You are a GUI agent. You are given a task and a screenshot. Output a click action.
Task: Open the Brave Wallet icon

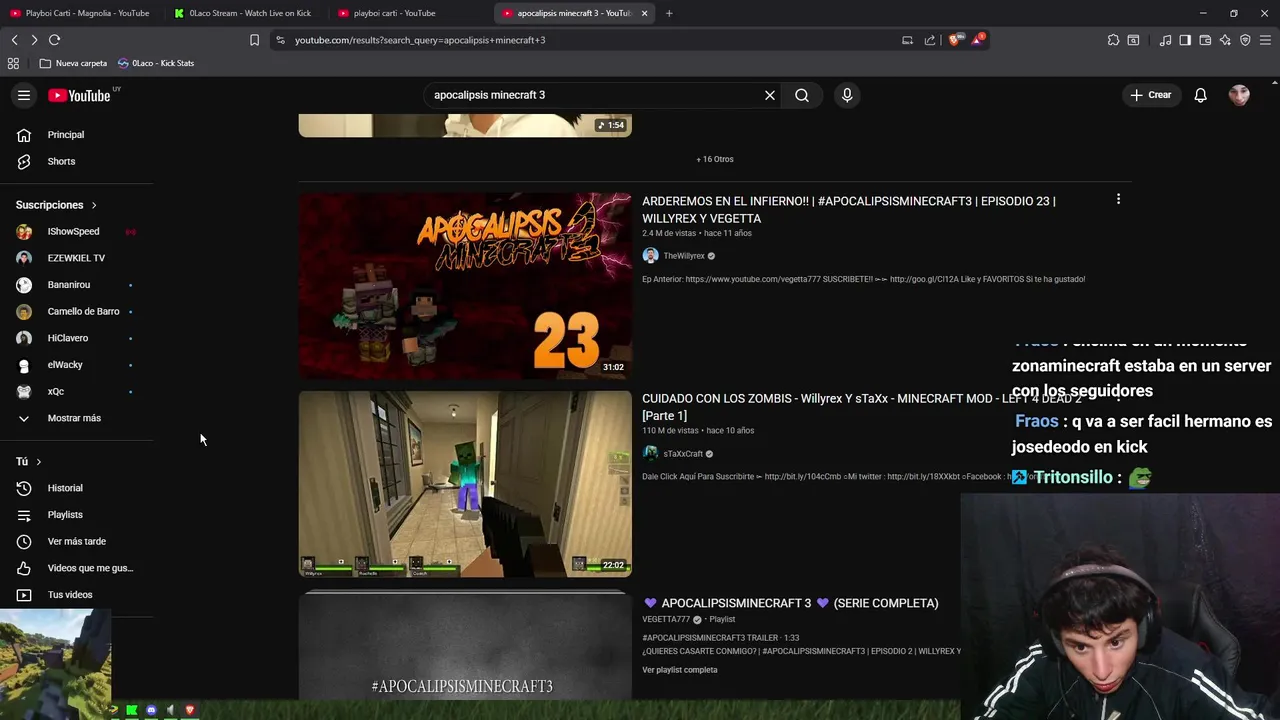(1205, 40)
